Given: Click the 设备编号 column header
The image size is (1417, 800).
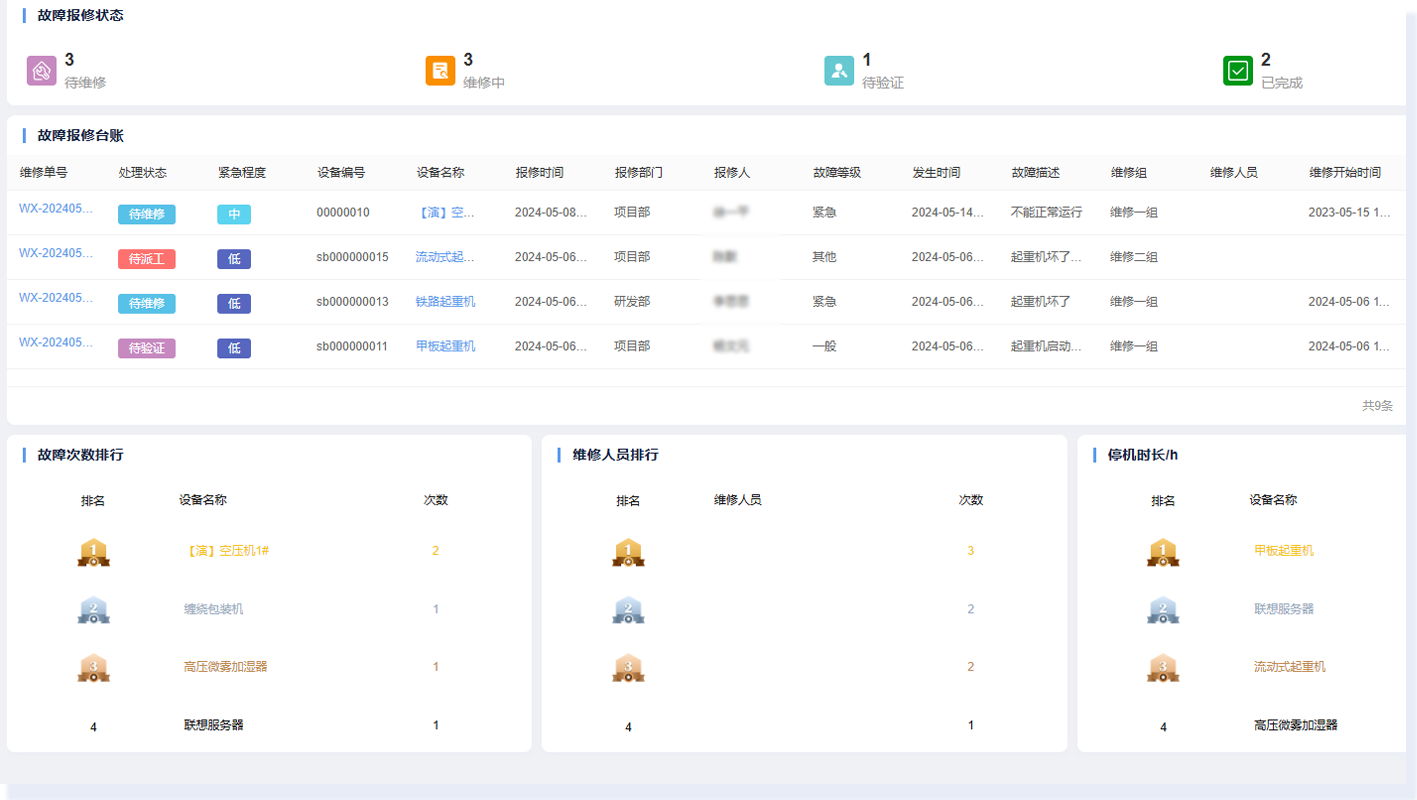Looking at the screenshot, I should tap(341, 172).
